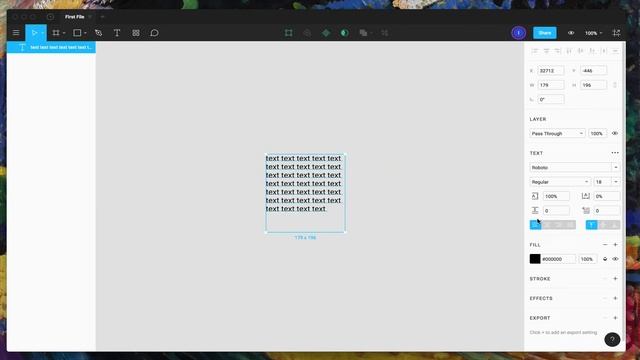The image size is (640, 360).
Task: Toggle constrain proportions lock
Action: coord(615,85)
